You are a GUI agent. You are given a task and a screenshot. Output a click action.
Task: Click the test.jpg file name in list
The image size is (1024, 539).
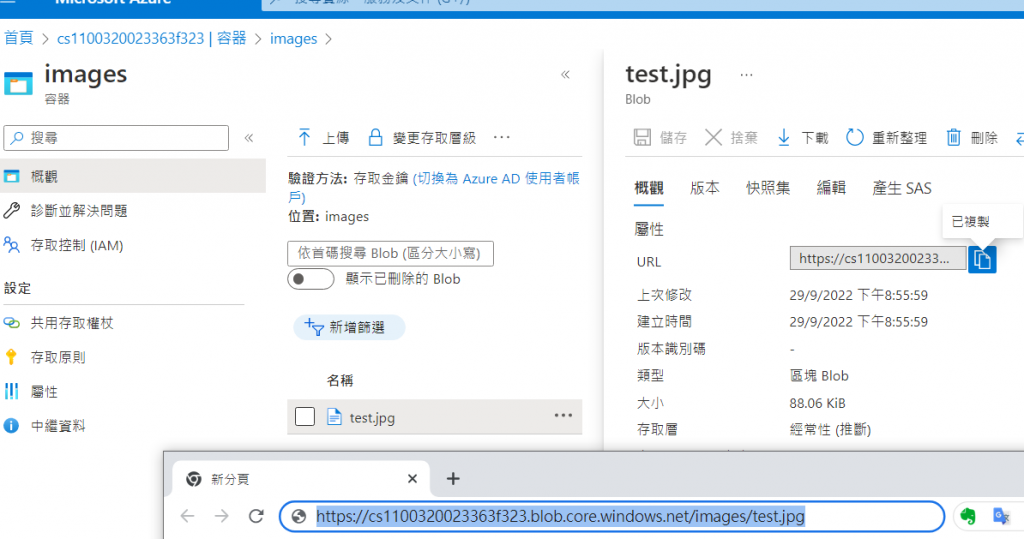pos(372,417)
